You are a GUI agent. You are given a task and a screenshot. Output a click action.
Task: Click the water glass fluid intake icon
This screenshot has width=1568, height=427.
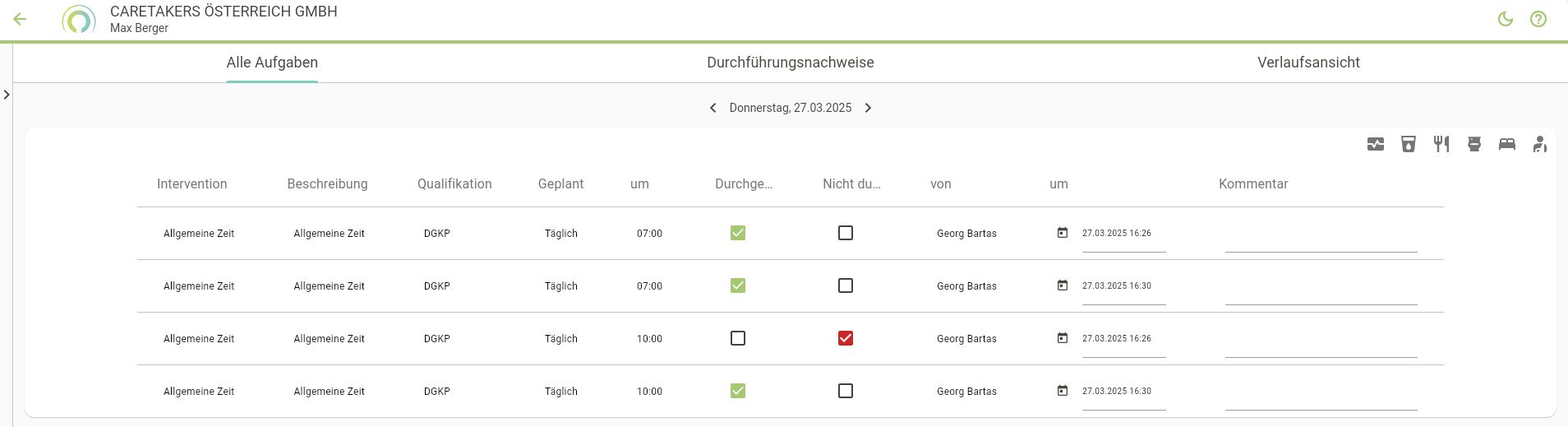point(1409,145)
